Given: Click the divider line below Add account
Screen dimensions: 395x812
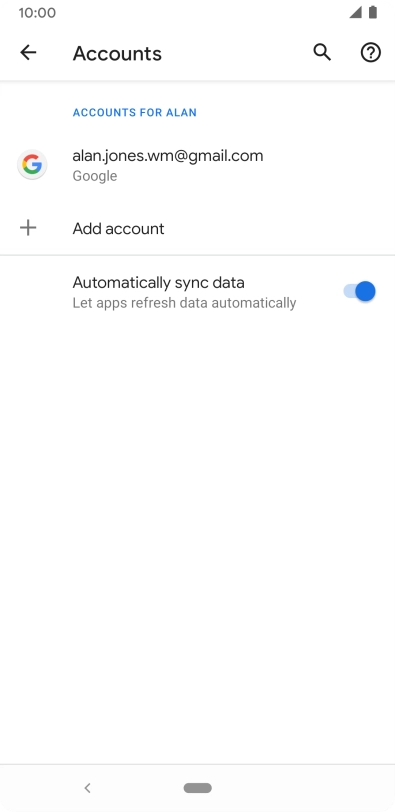Looking at the screenshot, I should [x=197, y=255].
